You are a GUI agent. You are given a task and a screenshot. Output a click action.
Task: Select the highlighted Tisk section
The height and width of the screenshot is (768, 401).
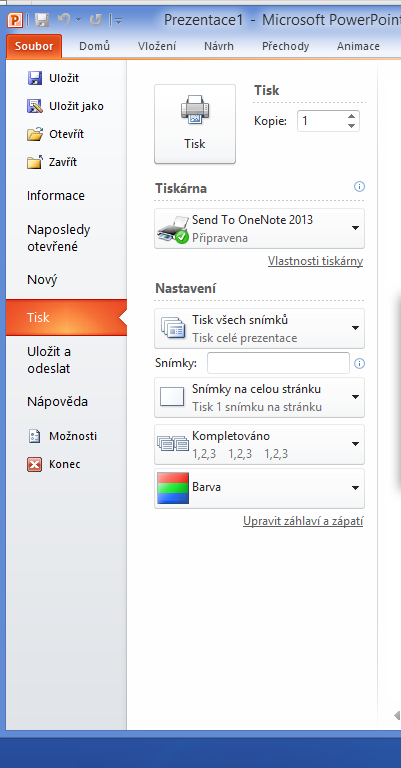coord(66,317)
